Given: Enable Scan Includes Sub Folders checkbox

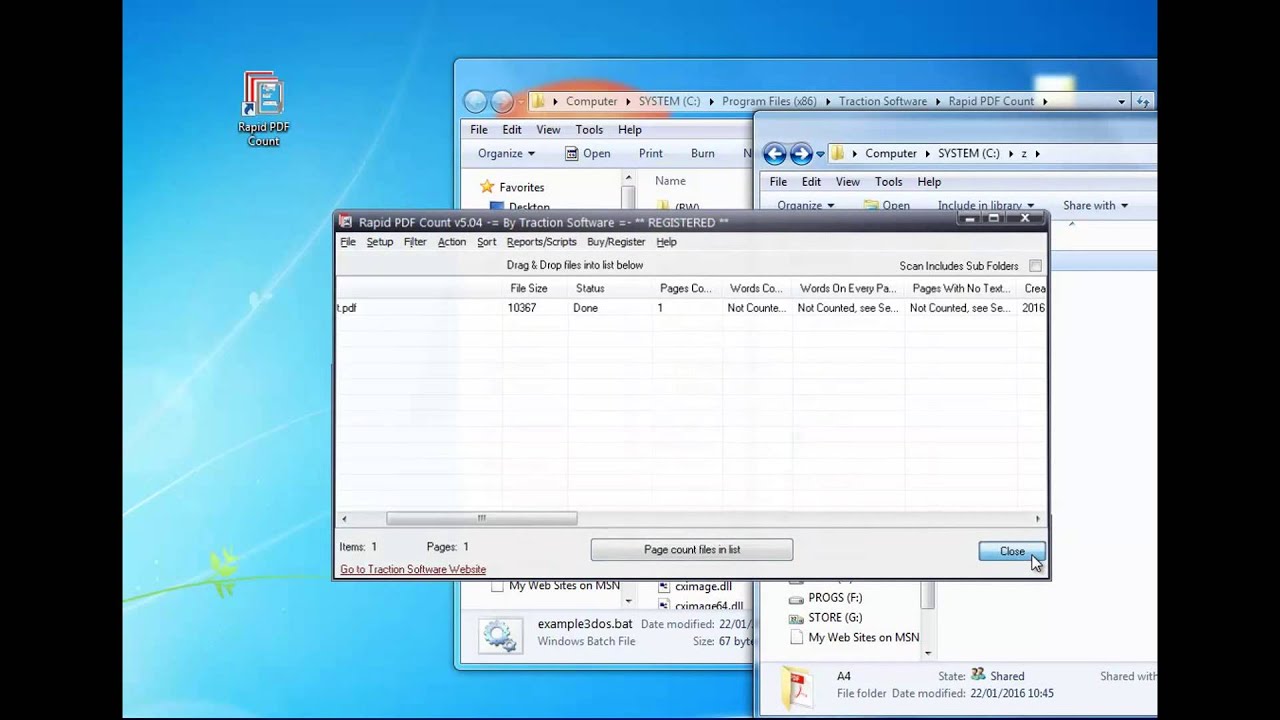Looking at the screenshot, I should [x=1035, y=266].
